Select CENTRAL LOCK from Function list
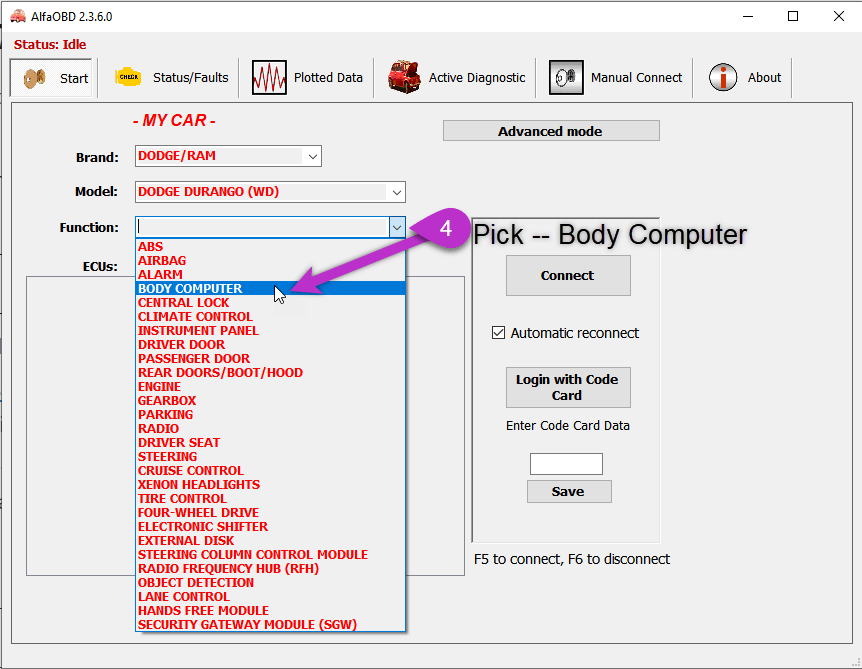This screenshot has width=862, height=669. pyautogui.click(x=270, y=303)
